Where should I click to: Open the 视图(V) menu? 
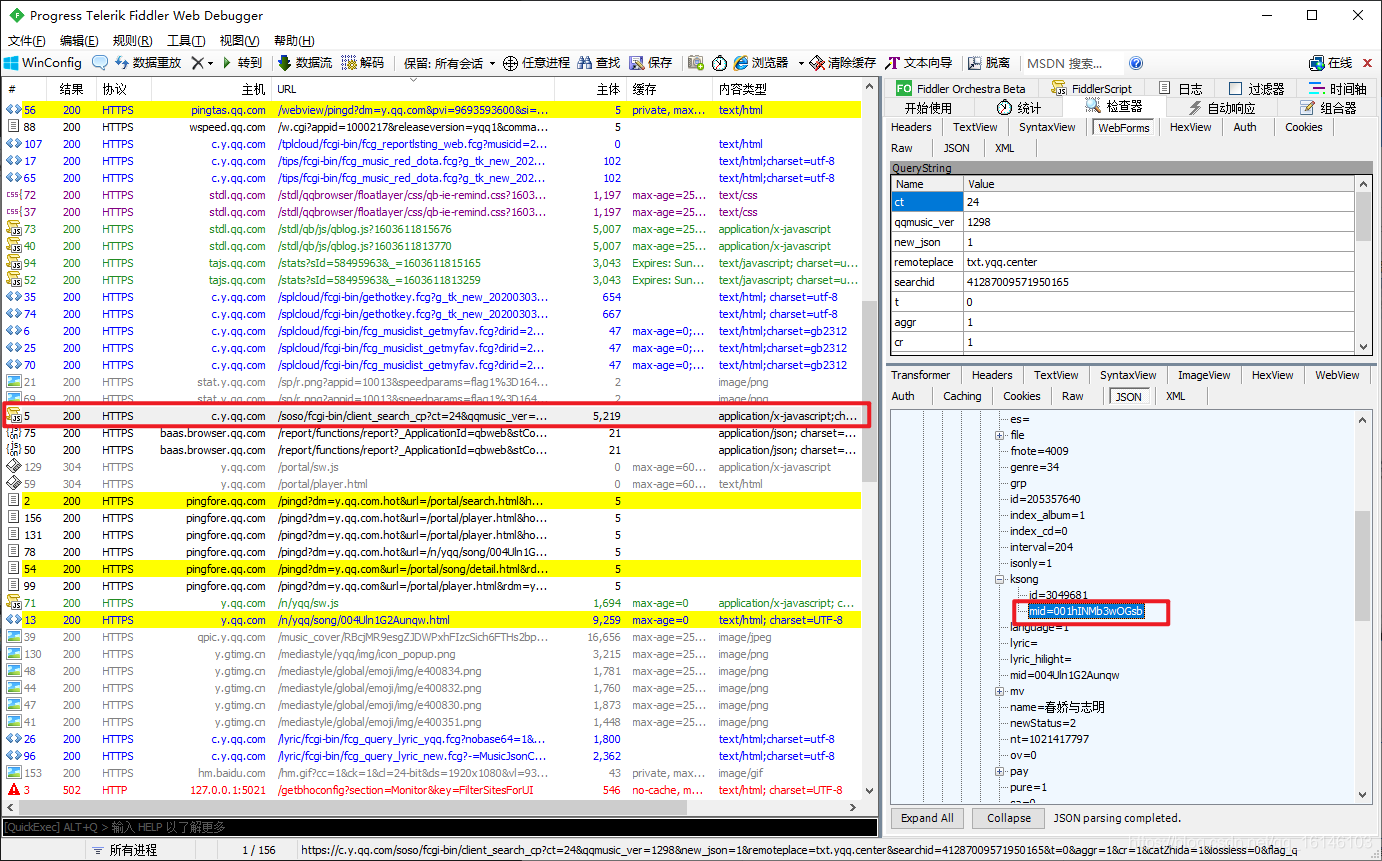(239, 41)
